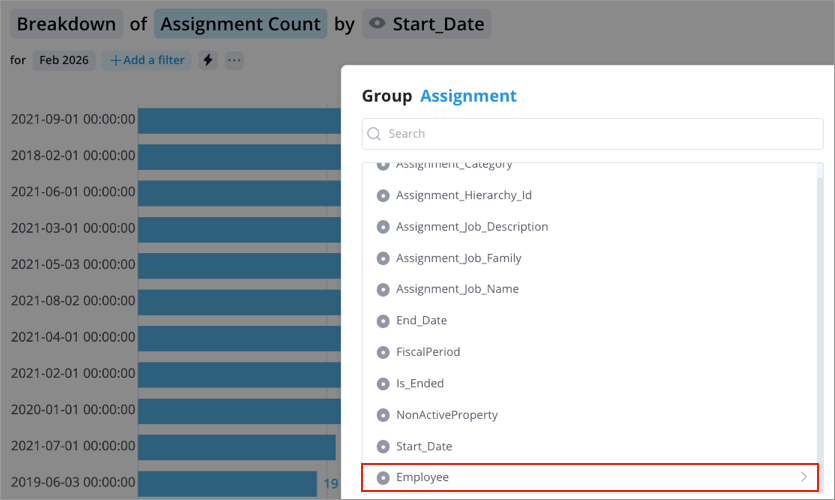The height and width of the screenshot is (500, 835).
Task: Choose Assignment_Job_Family from the list
Action: [x=458, y=258]
